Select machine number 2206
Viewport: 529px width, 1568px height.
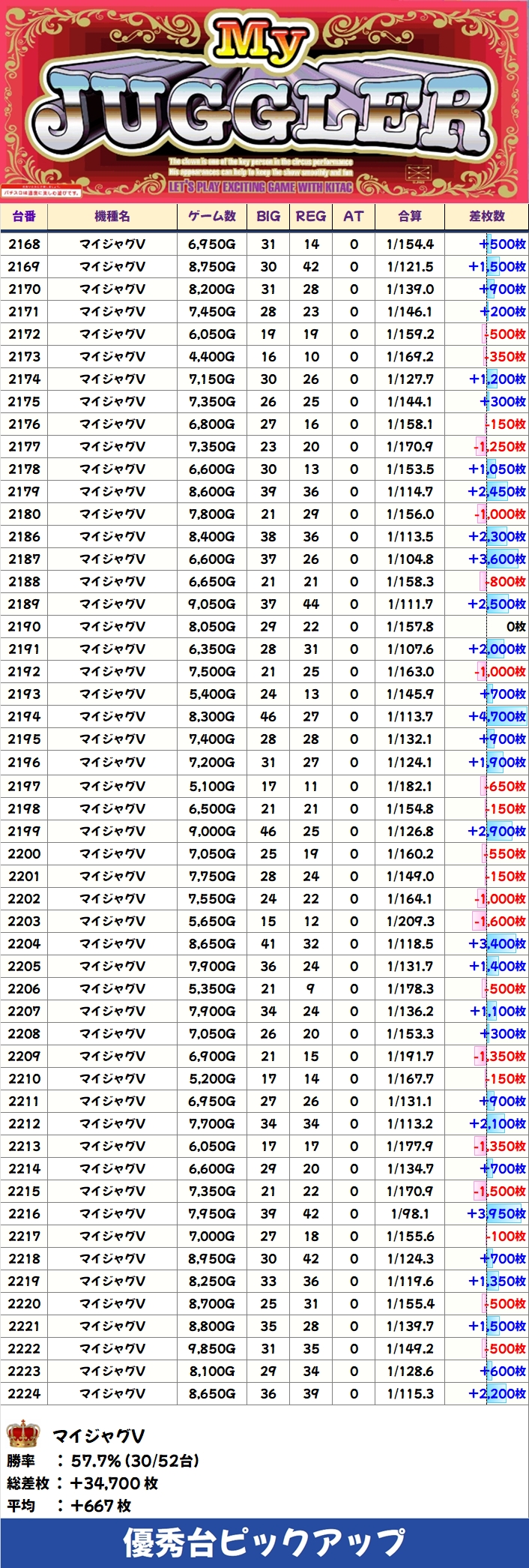click(24, 988)
